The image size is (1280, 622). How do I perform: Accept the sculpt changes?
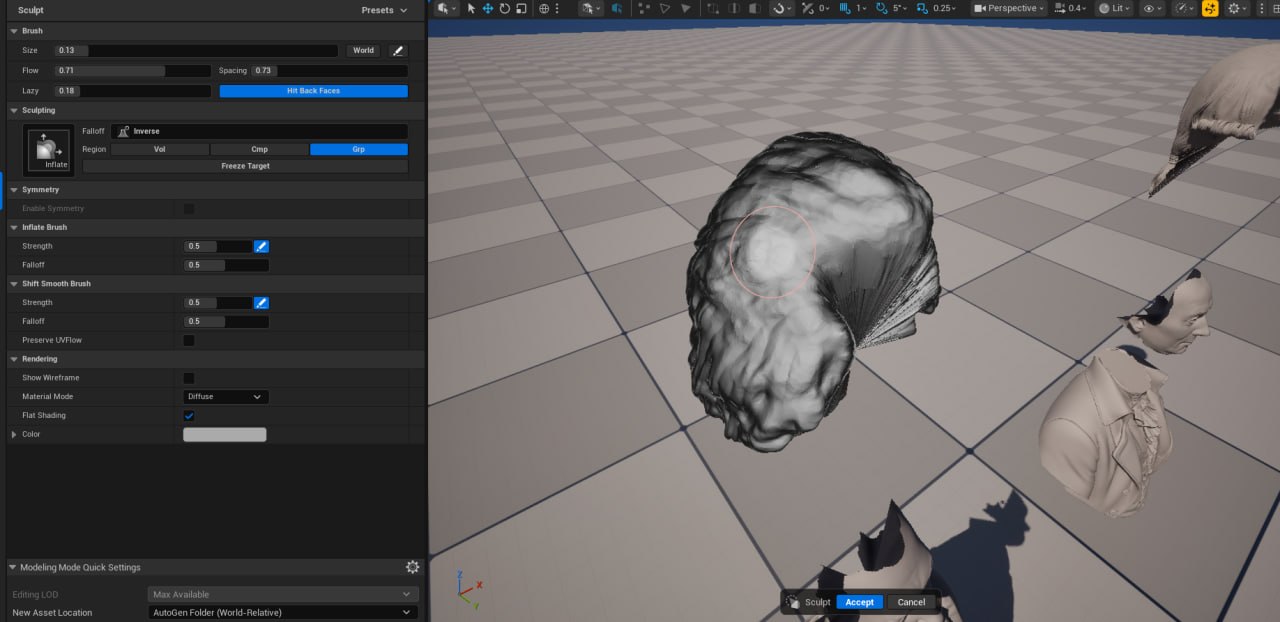[859, 602]
